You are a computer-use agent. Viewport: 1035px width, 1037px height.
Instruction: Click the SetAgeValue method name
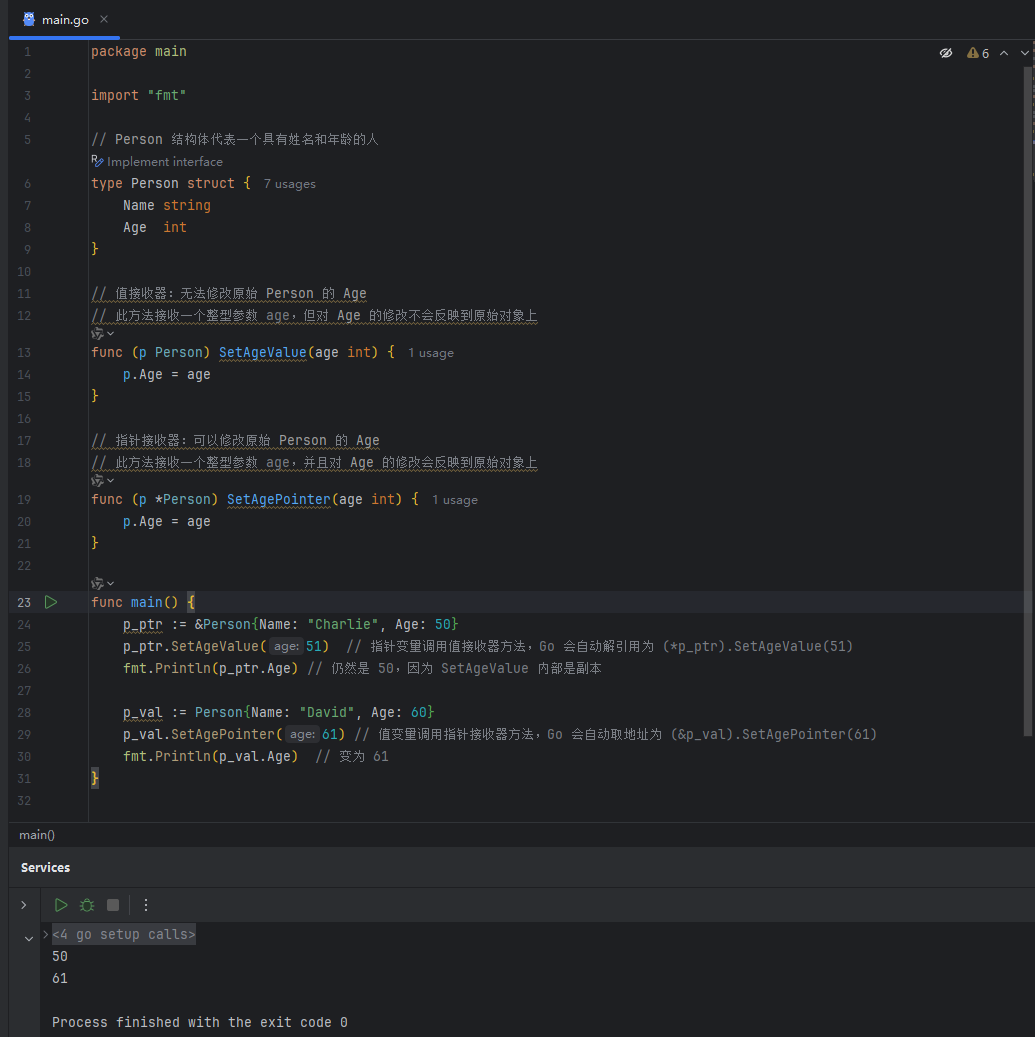[263, 353]
